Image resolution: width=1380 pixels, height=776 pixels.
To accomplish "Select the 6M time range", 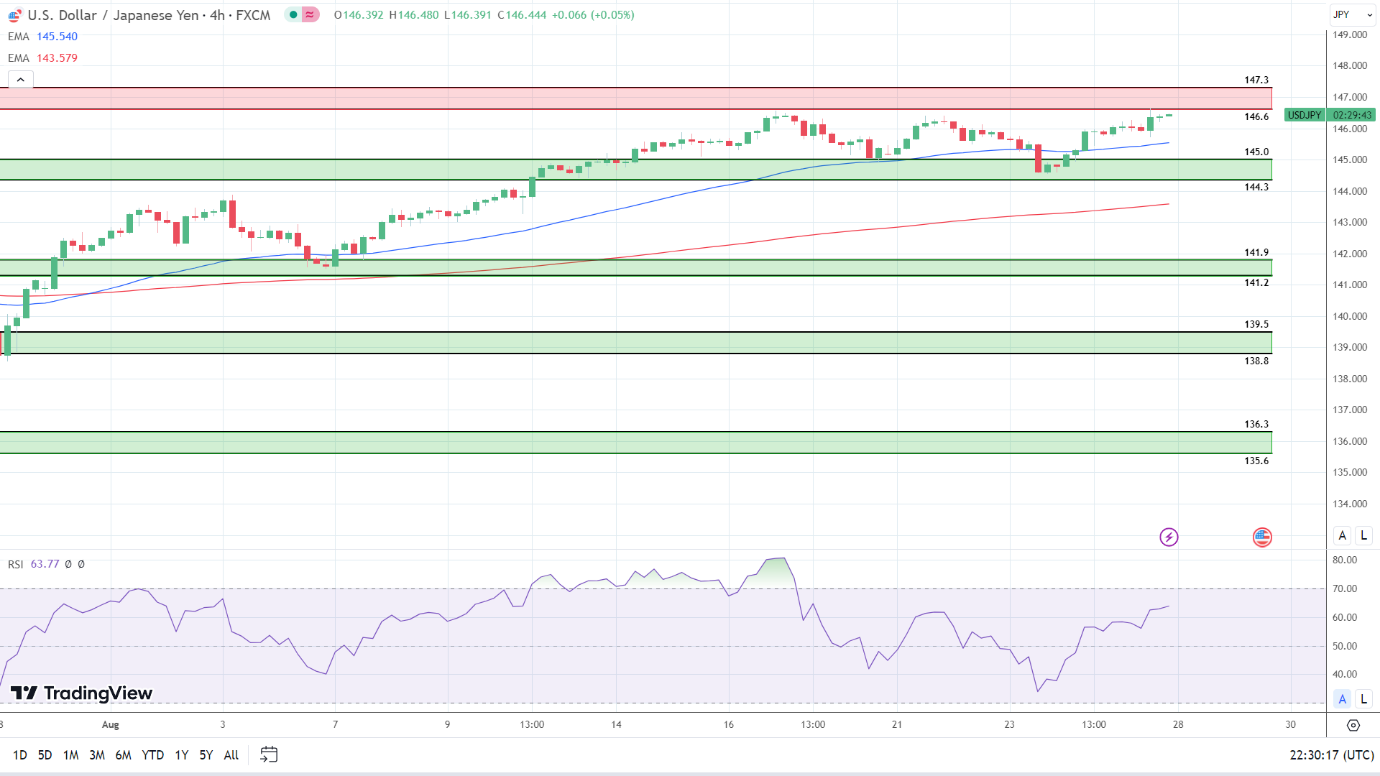I will click(x=123, y=755).
